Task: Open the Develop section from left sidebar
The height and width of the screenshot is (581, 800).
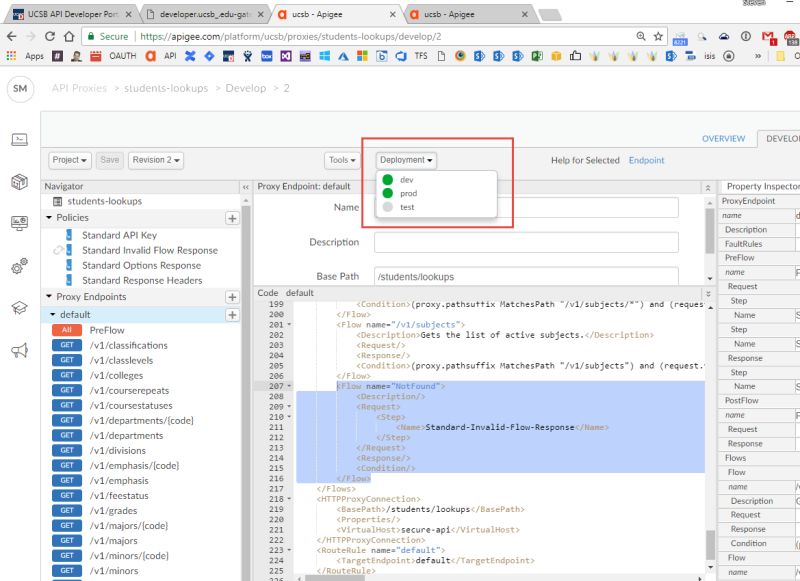Action: [22, 139]
